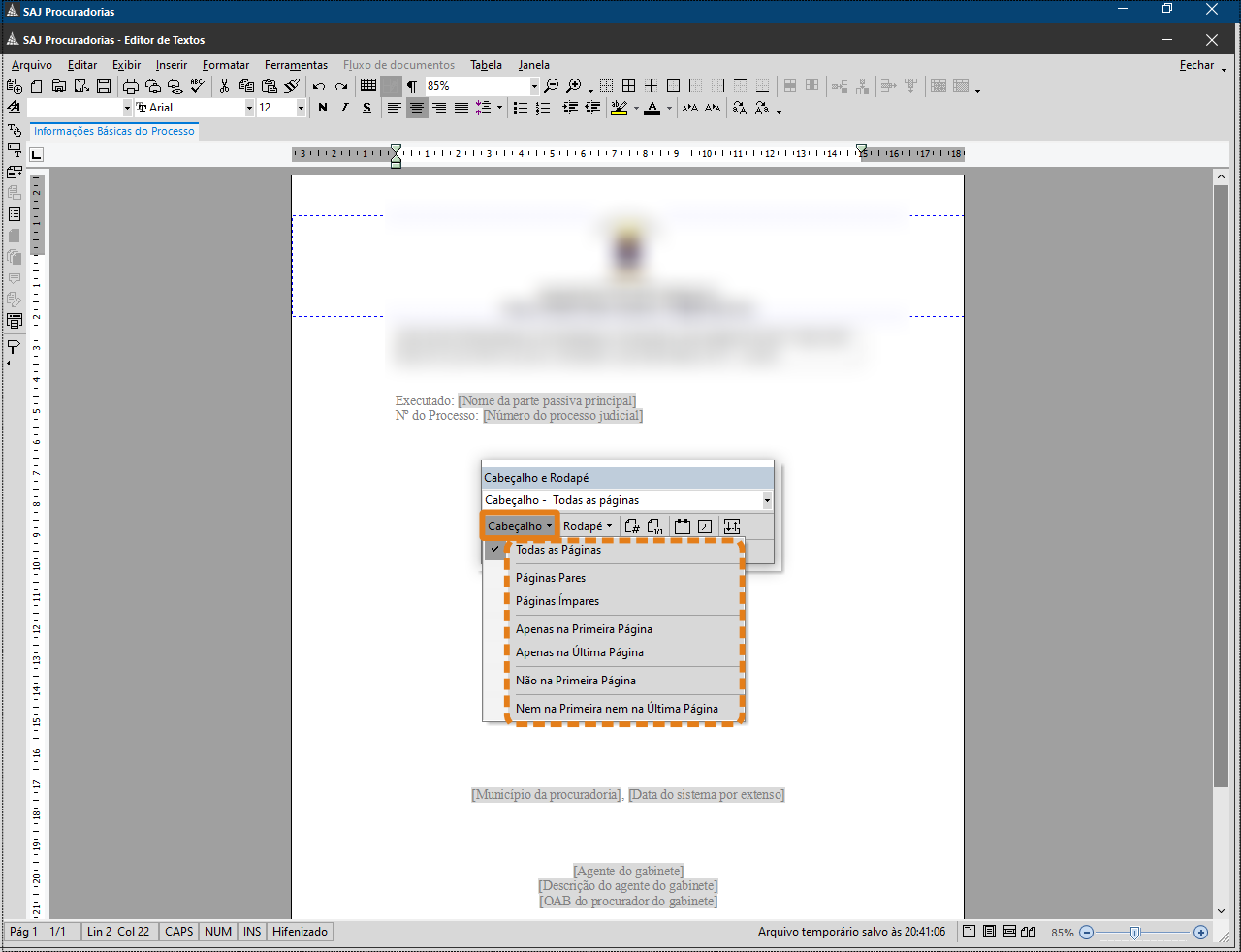1241x952 pixels.
Task: Click the scissors cut icon
Action: pyautogui.click(x=224, y=86)
